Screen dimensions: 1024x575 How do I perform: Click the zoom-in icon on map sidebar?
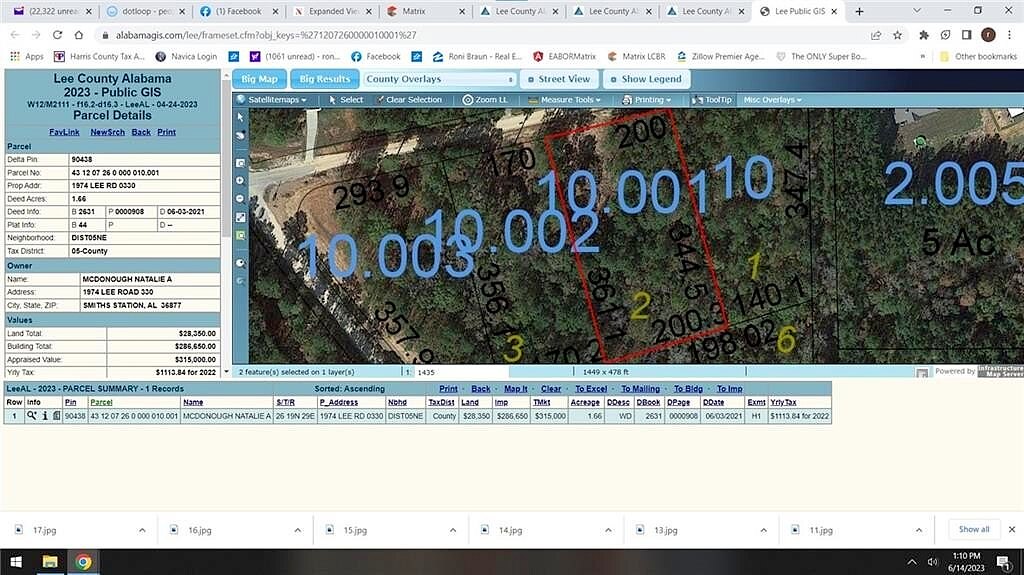coord(240,180)
